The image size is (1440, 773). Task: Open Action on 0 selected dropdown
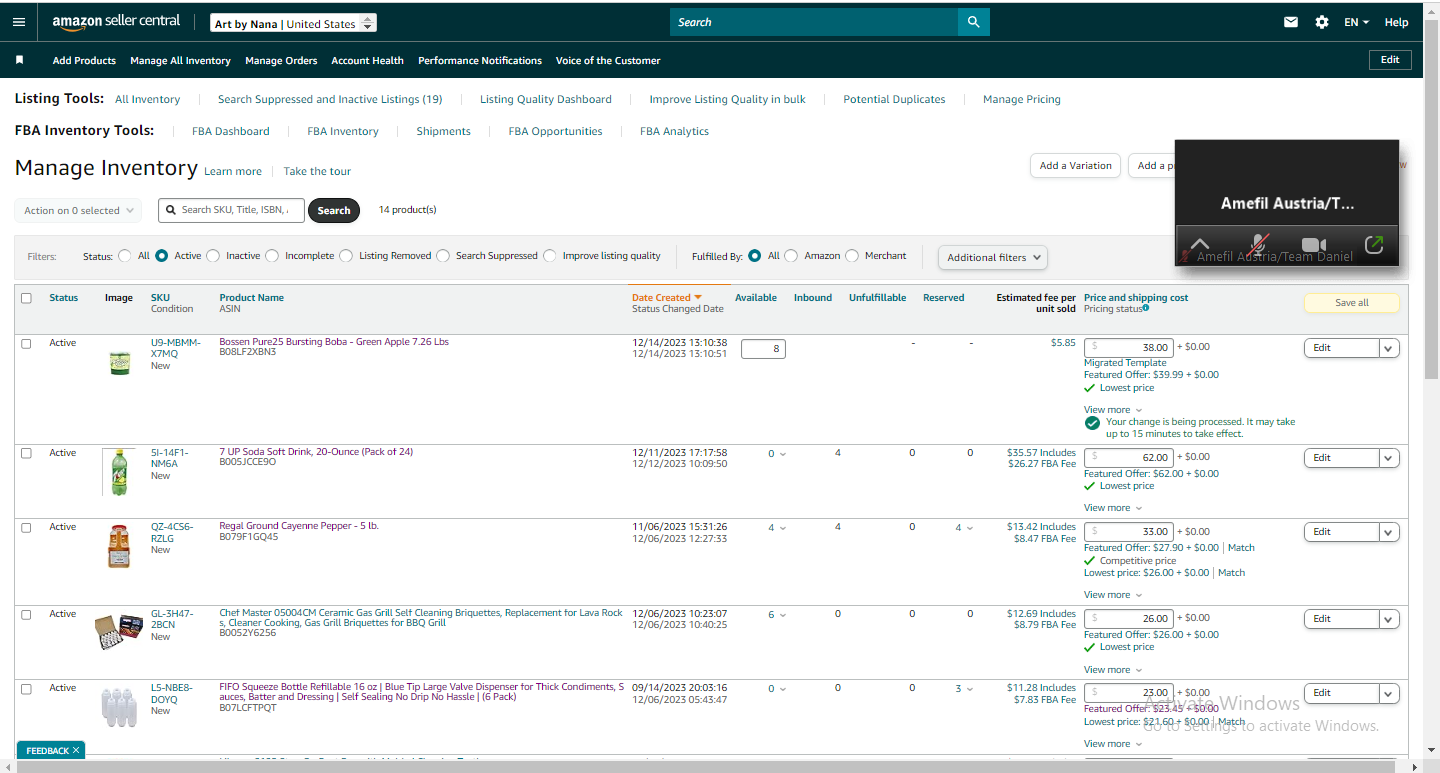(78, 211)
